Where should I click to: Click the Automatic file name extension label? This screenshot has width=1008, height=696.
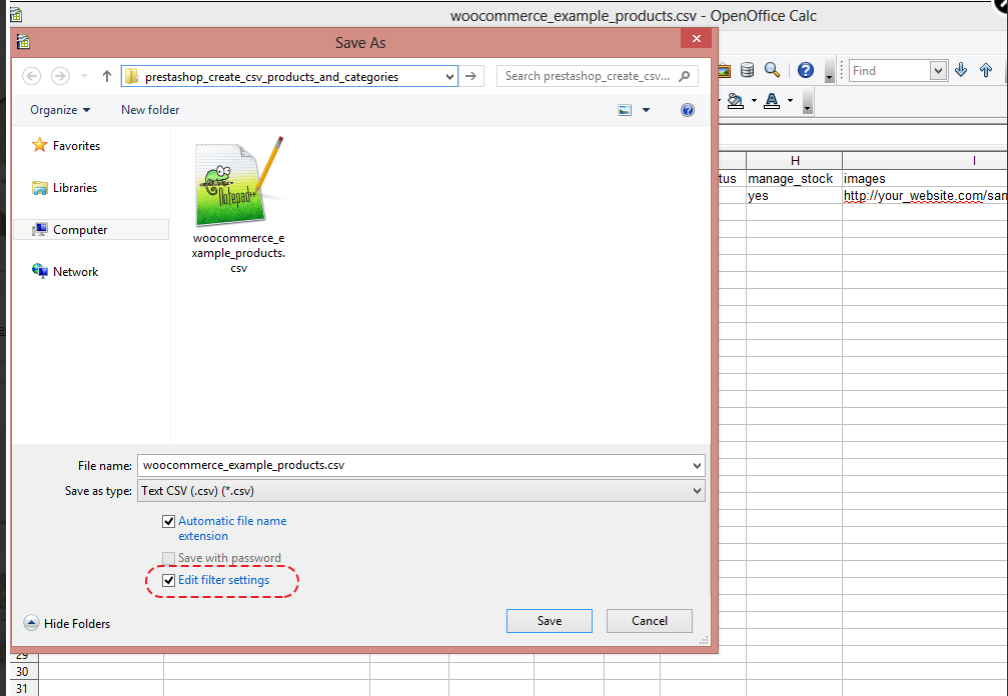point(232,528)
